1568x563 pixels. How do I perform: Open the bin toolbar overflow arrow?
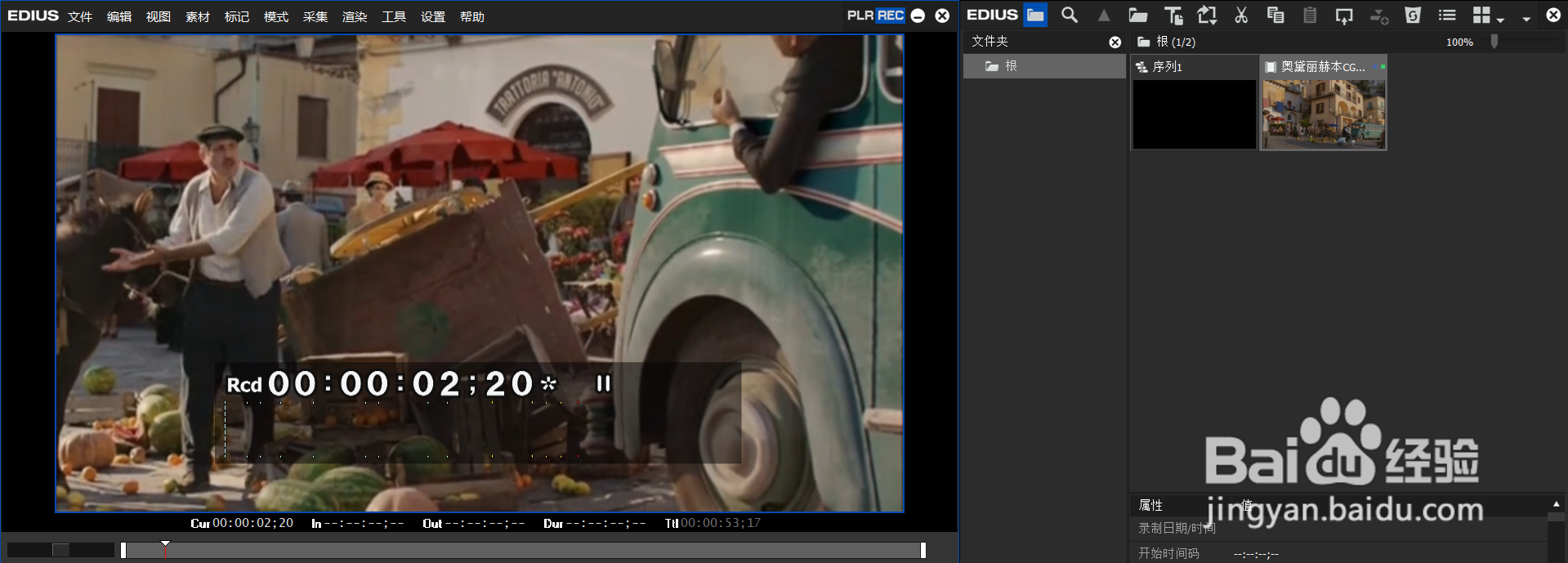1526,18
